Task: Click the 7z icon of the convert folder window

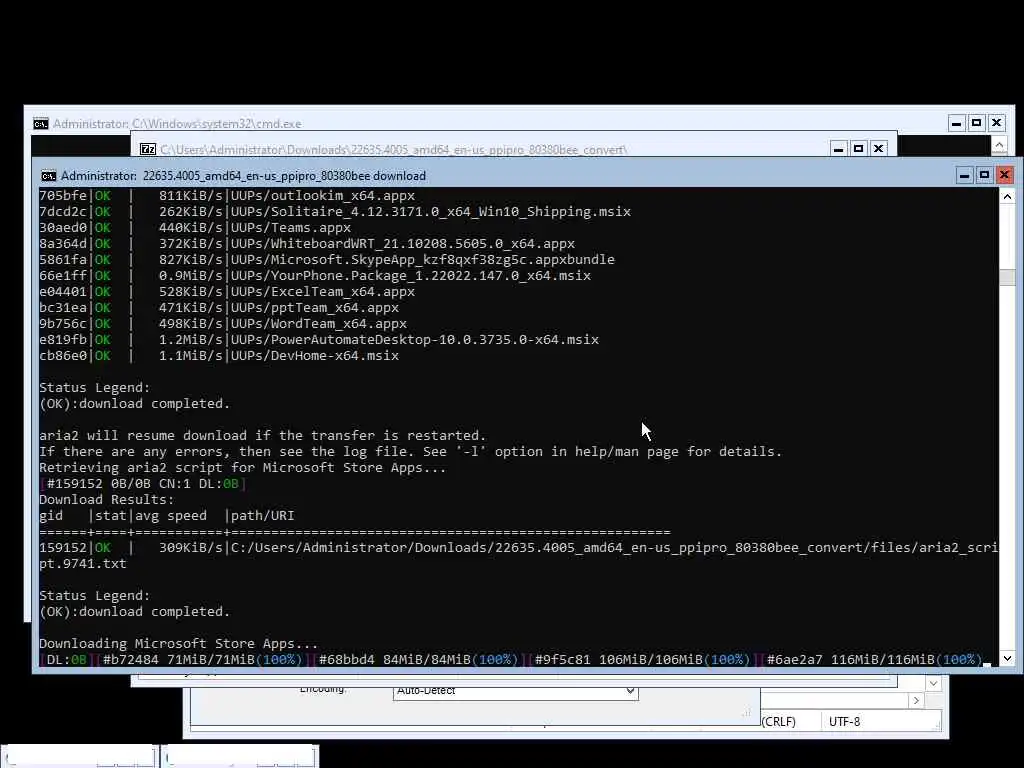Action: point(148,150)
